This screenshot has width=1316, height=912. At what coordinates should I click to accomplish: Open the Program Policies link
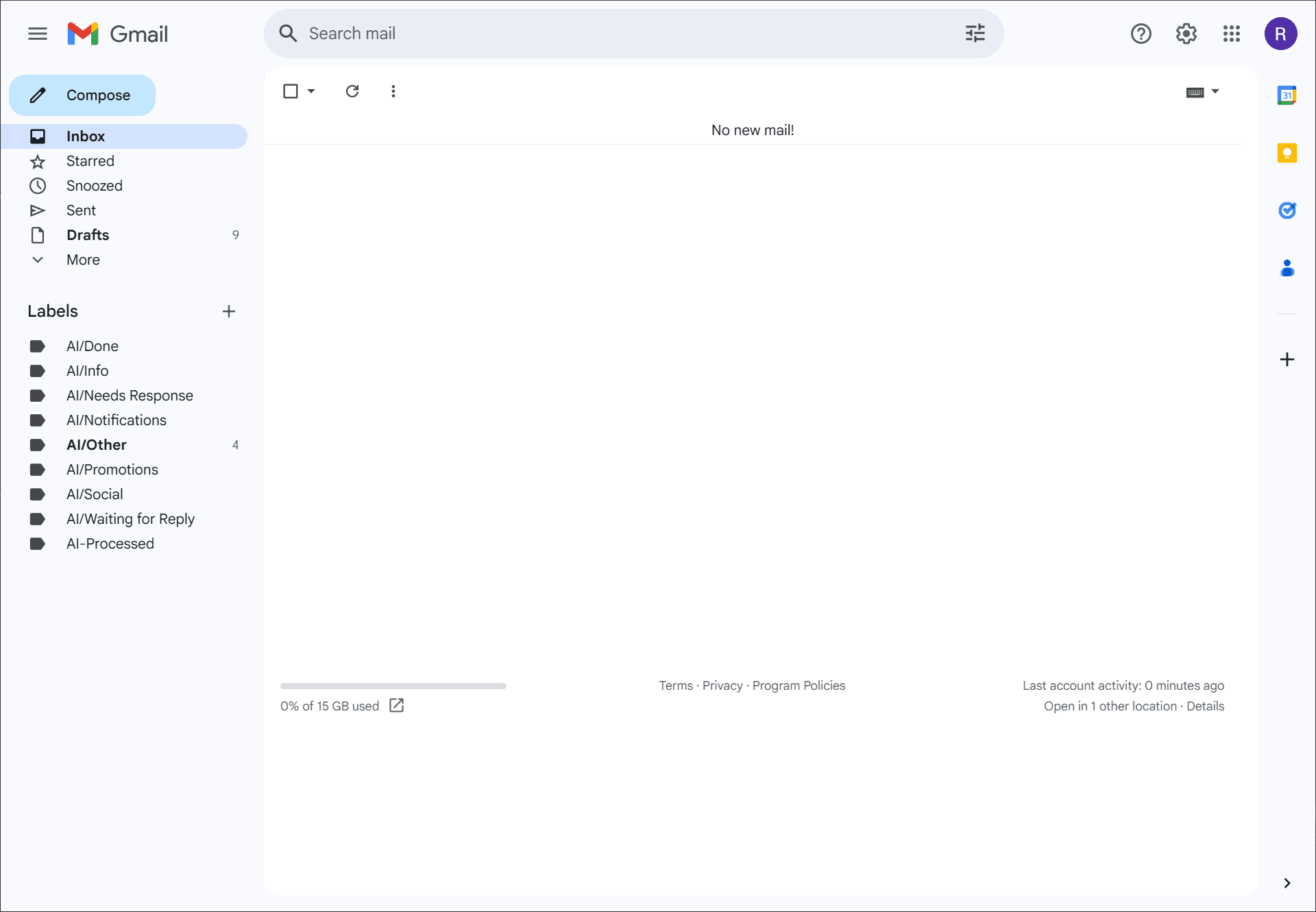(x=799, y=685)
